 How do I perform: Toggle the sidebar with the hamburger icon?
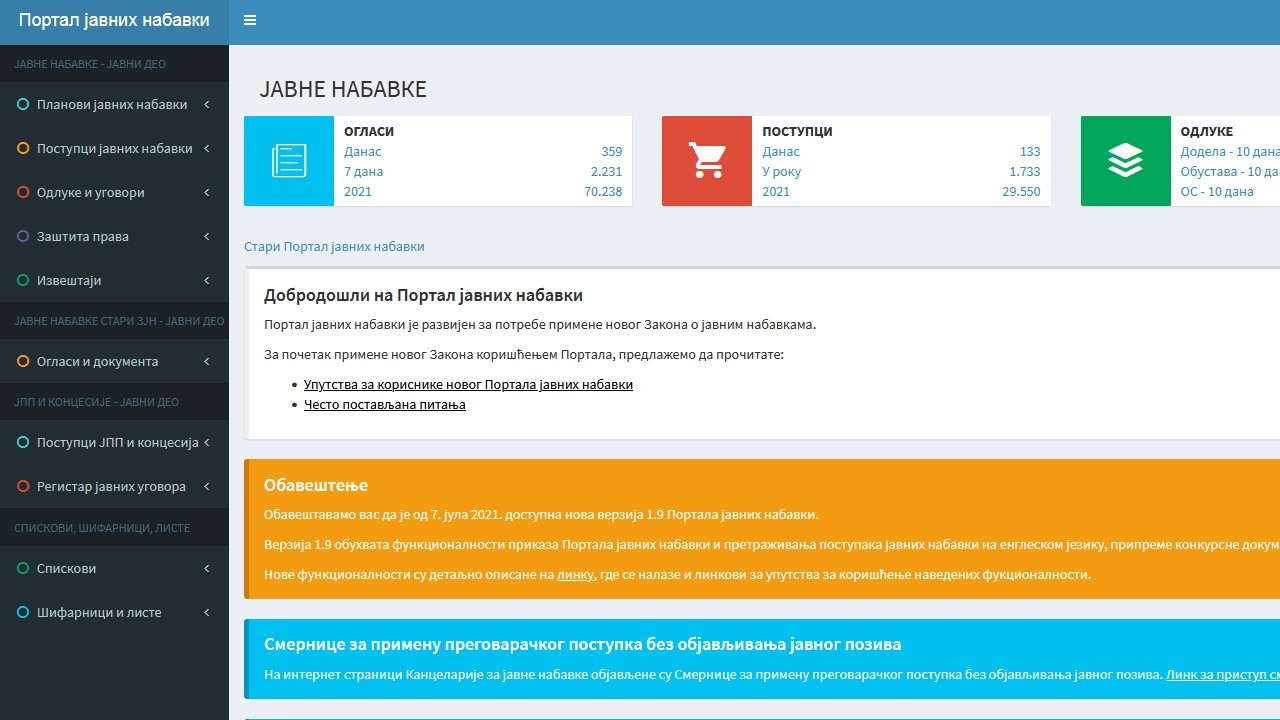click(x=250, y=20)
